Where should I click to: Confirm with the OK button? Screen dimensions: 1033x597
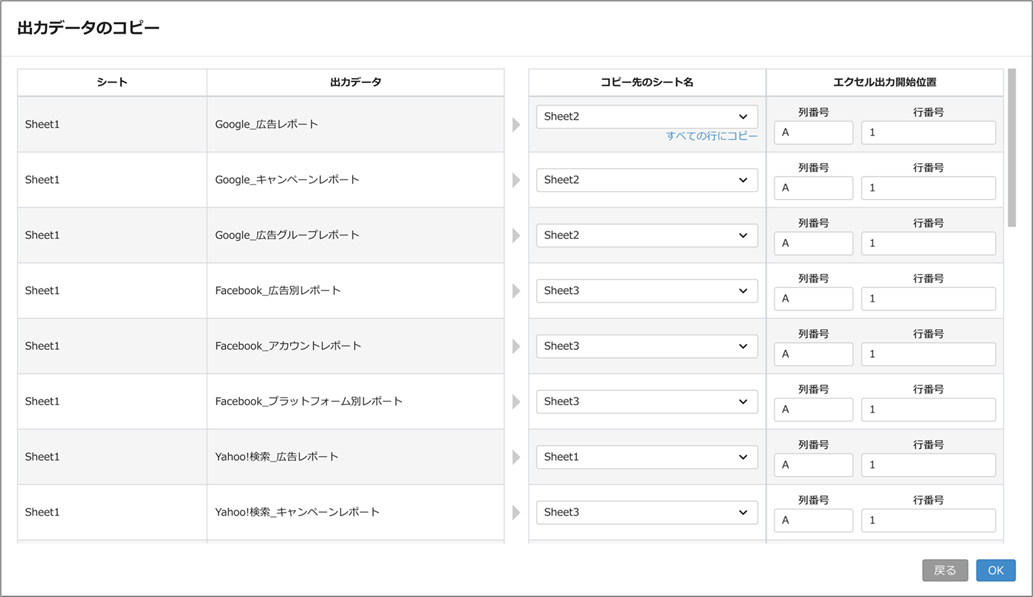[995, 570]
